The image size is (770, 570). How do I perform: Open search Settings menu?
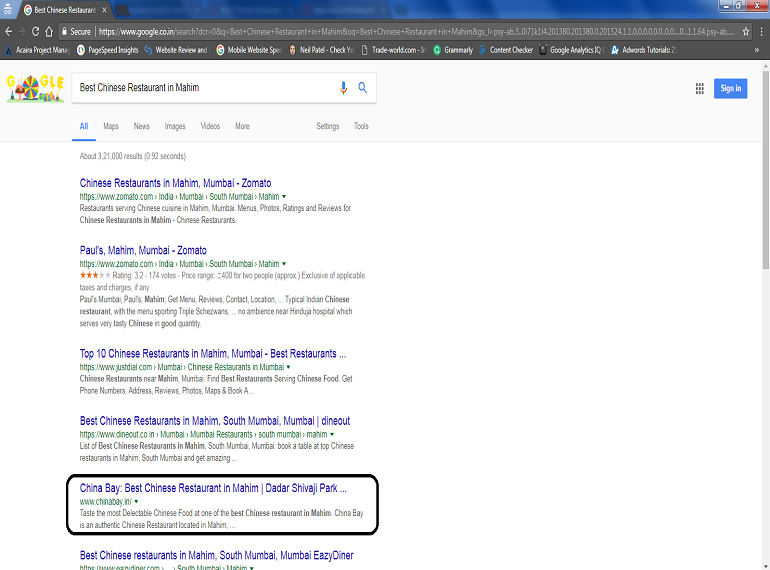pos(328,126)
